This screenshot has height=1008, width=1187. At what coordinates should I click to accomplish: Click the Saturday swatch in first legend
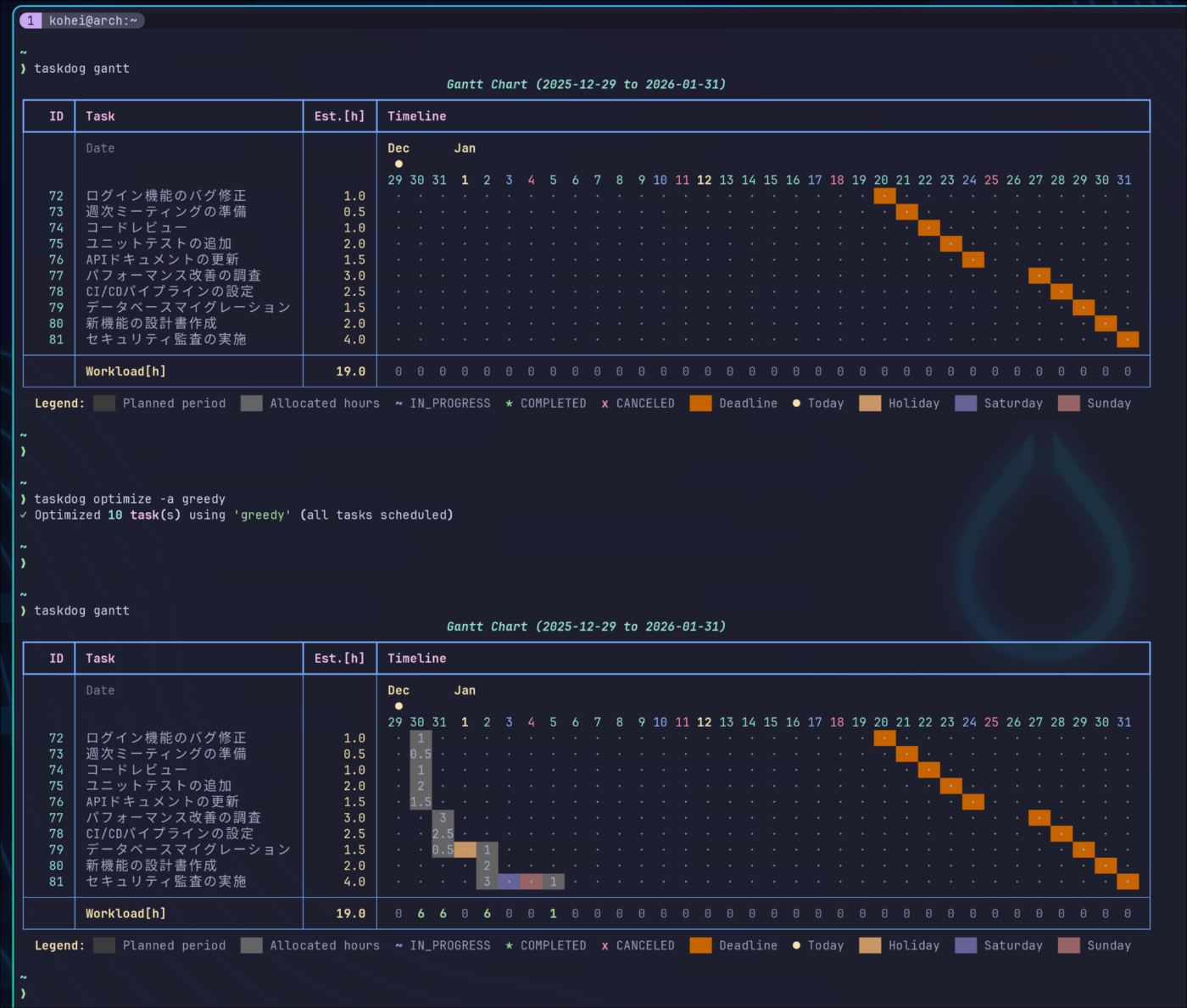point(966,404)
